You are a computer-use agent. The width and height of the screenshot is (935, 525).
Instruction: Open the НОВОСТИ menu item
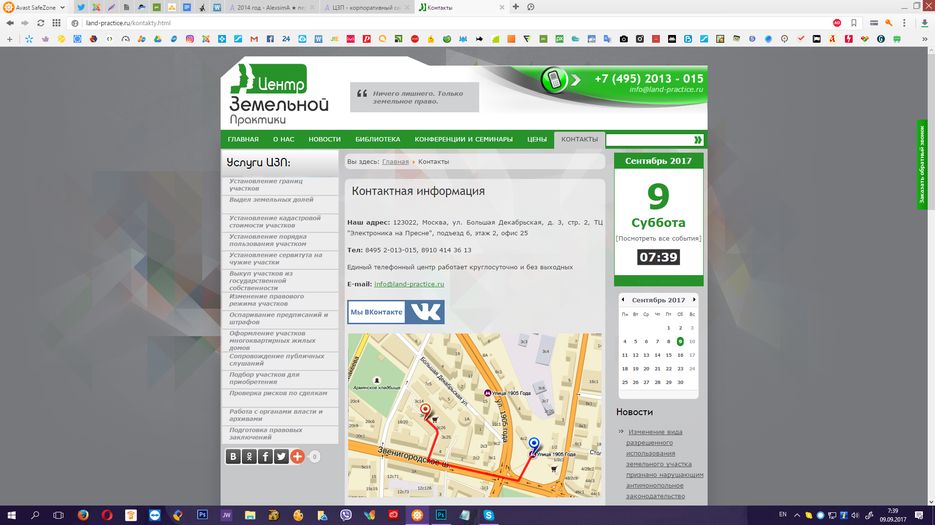[324, 139]
